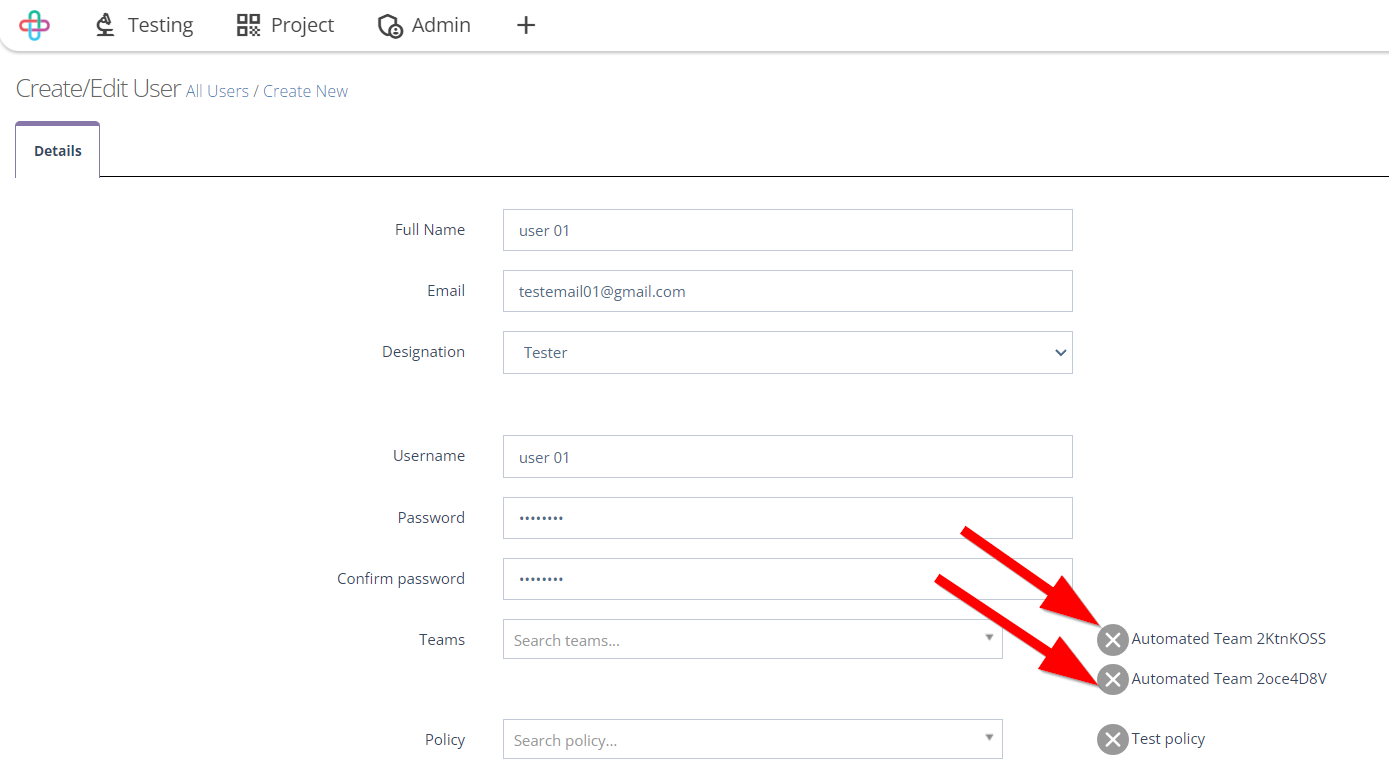Click the Designation field label
1389x783 pixels.
(x=423, y=352)
